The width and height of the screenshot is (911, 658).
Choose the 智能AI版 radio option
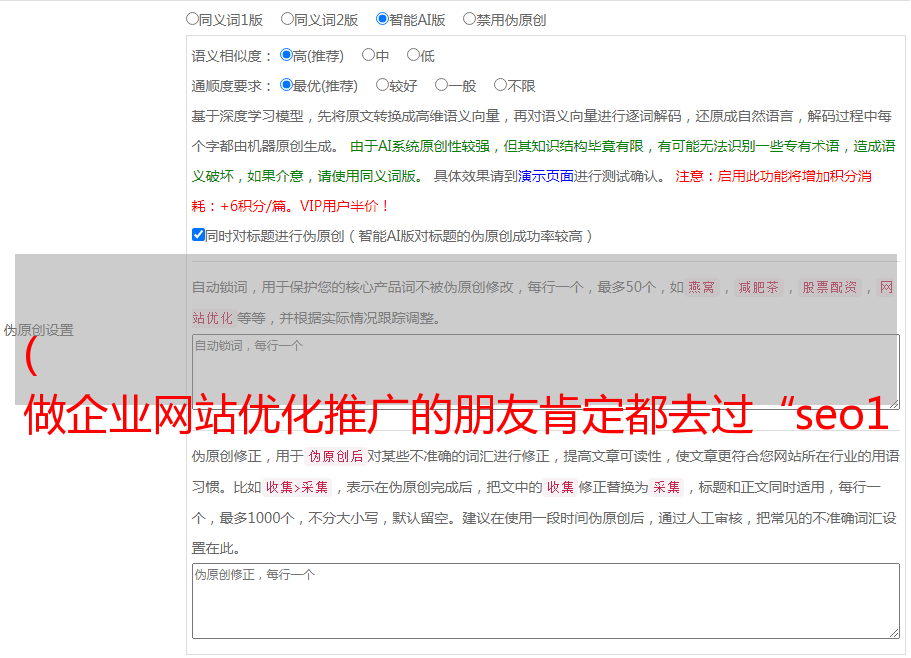[x=382, y=19]
